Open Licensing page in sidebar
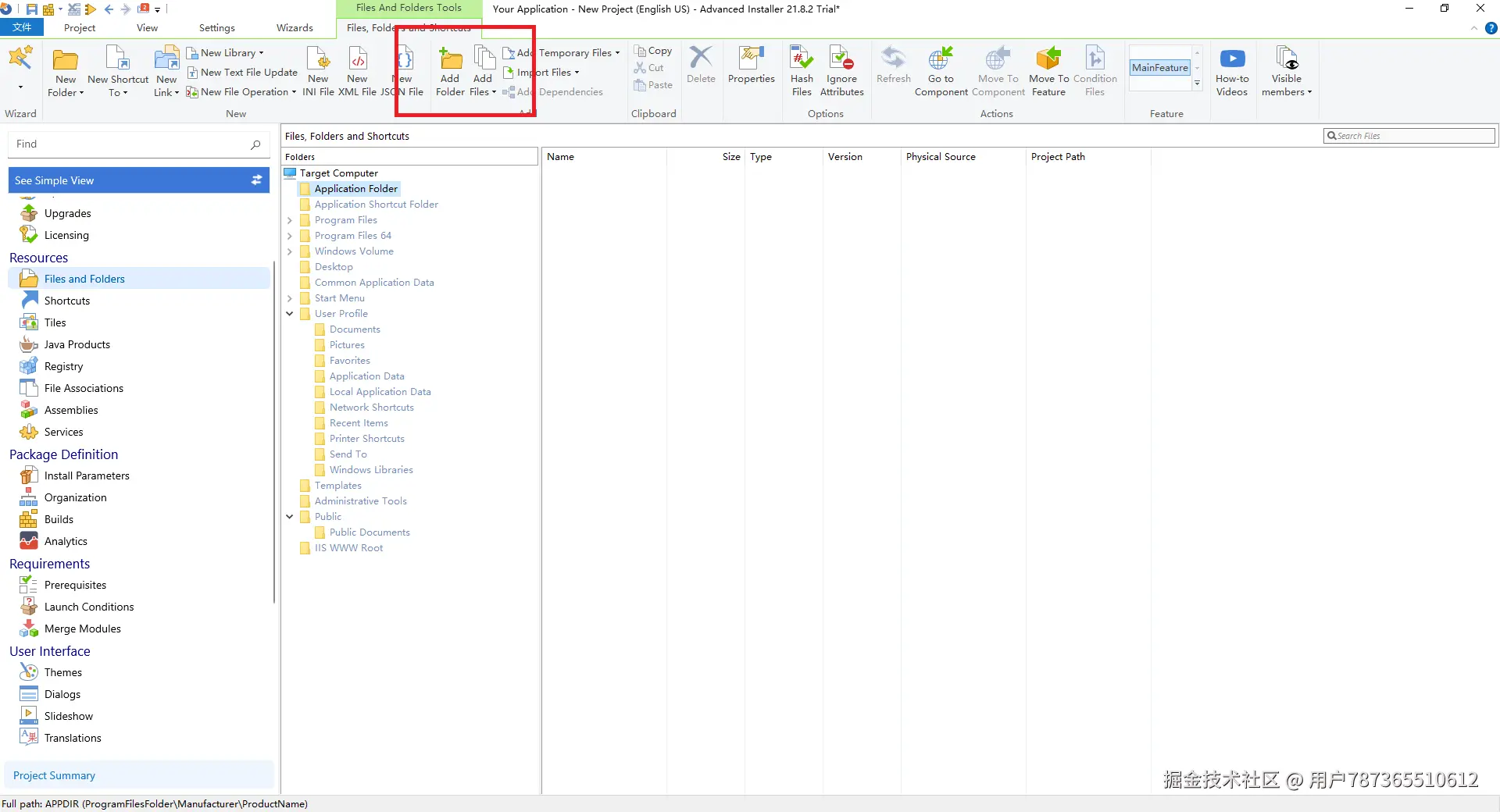The image size is (1500, 812). [66, 235]
